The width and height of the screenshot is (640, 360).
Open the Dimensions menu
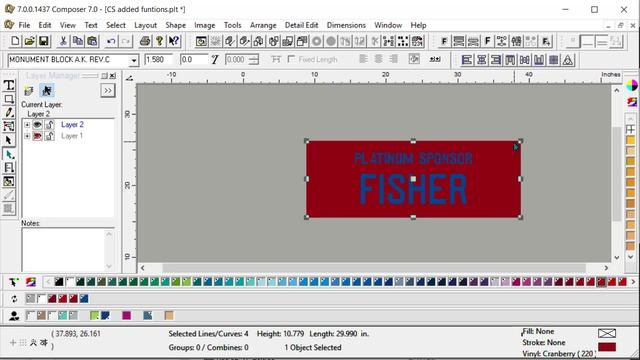[346, 25]
